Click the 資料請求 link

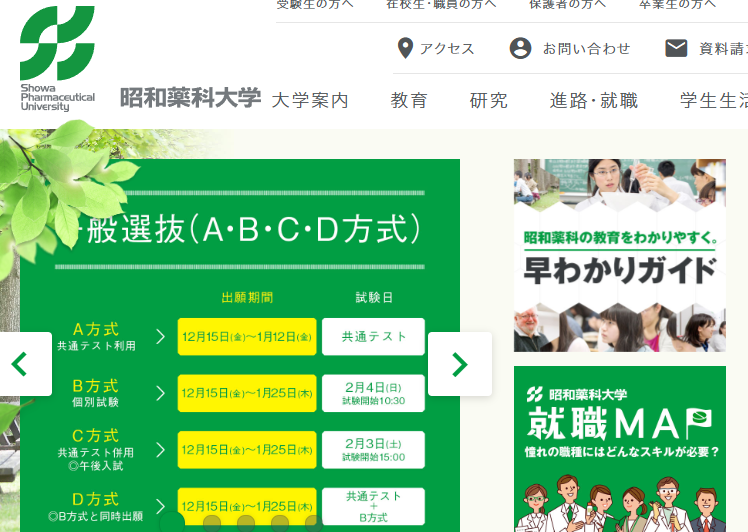723,49
